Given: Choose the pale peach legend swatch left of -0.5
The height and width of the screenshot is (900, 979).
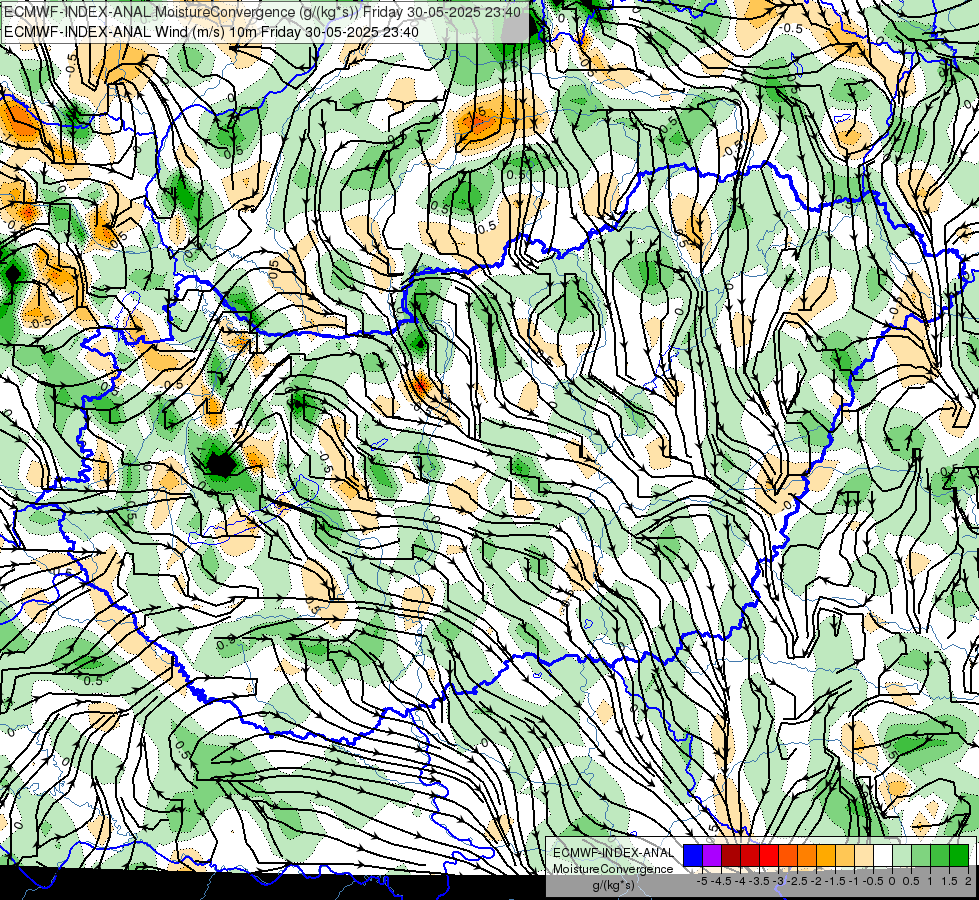Looking at the screenshot, I should pos(863,855).
